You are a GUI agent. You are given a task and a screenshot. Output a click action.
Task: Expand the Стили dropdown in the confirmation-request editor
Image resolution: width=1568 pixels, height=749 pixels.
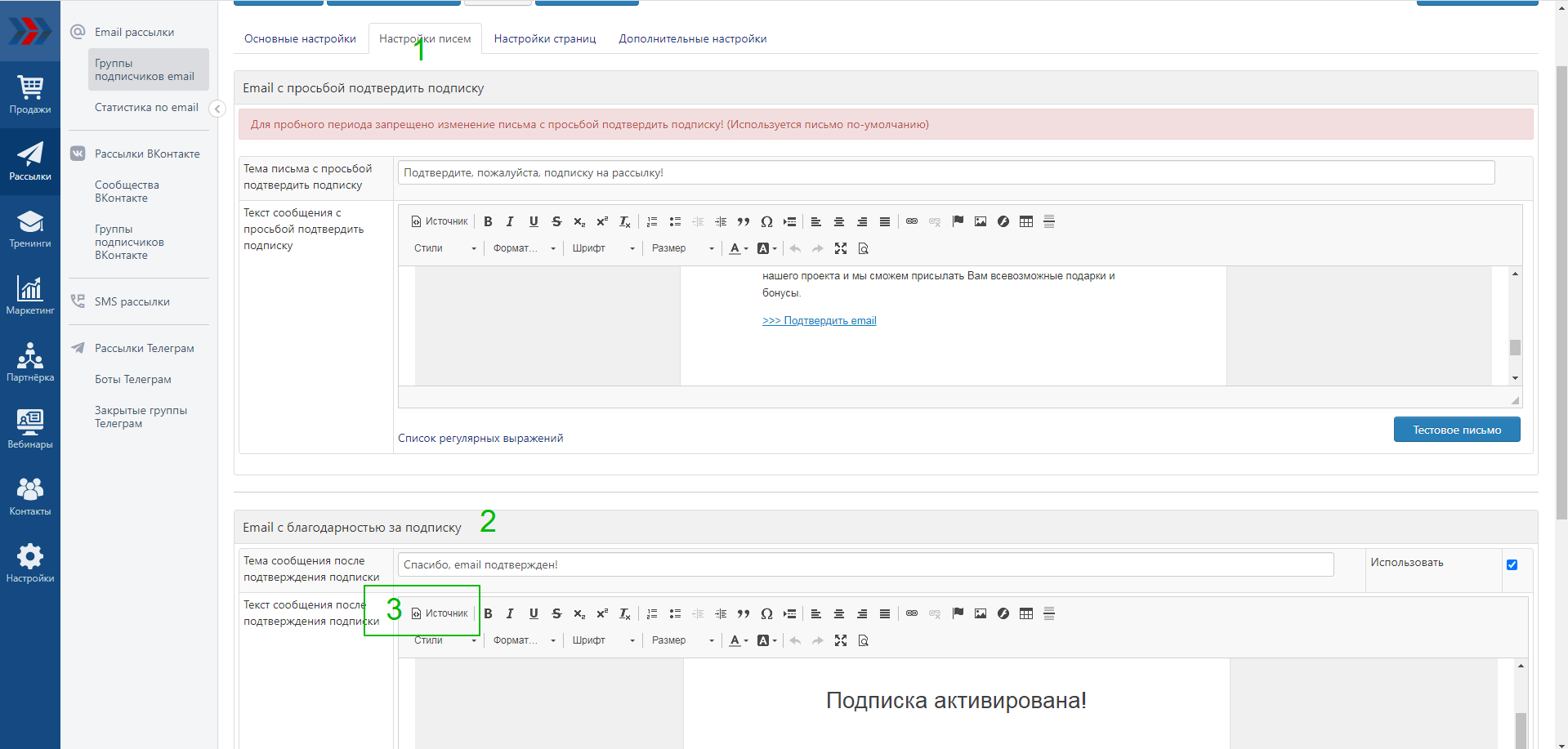[x=444, y=248]
